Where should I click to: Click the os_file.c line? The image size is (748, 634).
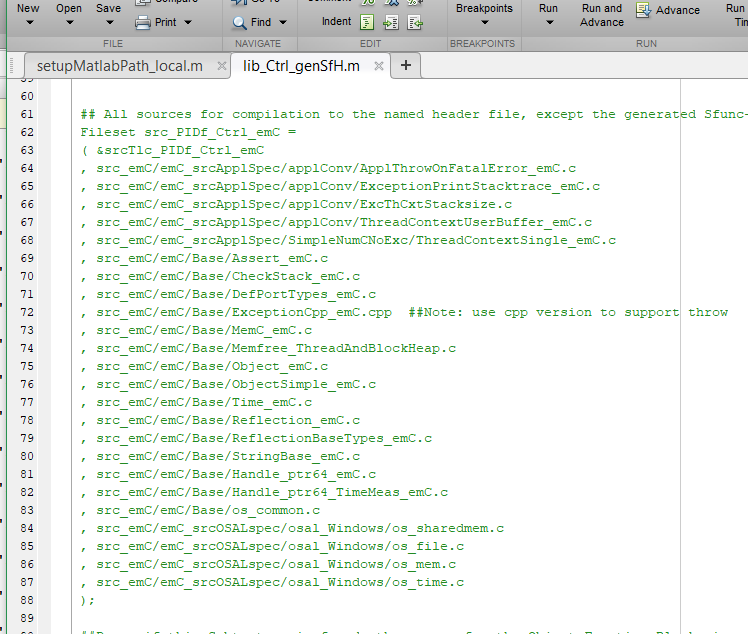point(272,547)
